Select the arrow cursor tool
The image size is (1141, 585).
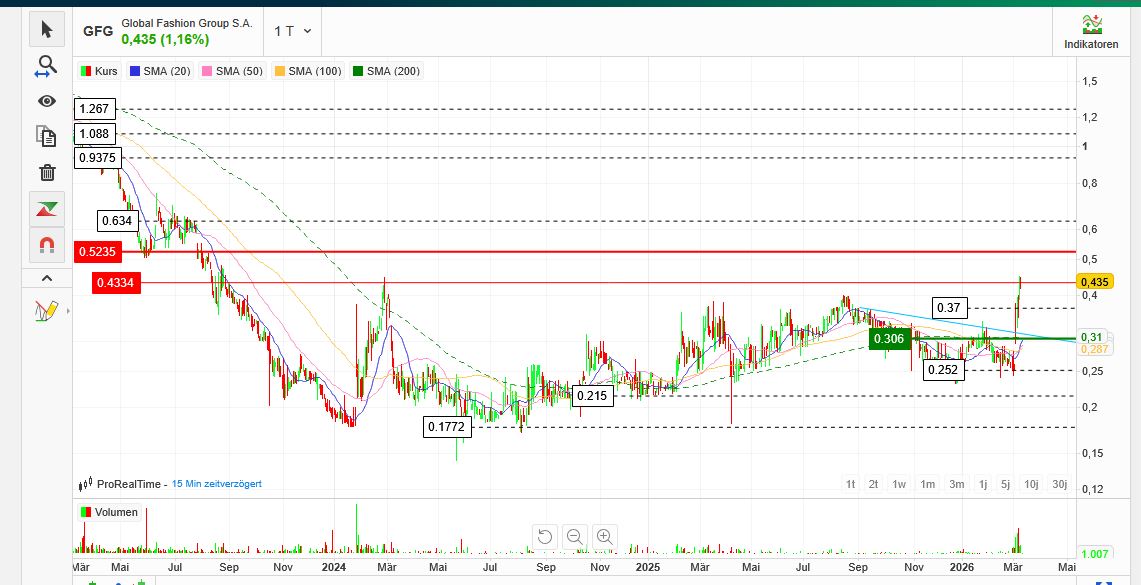[46, 30]
